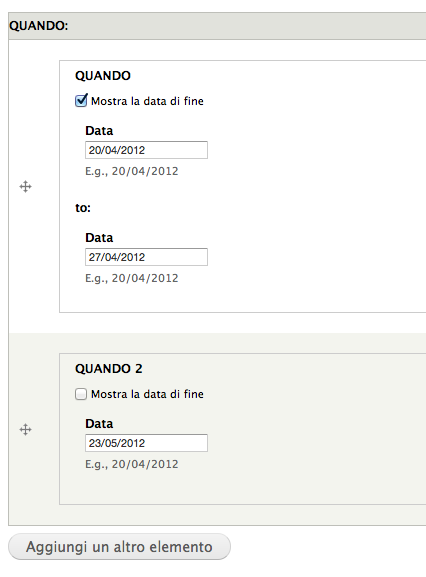
Task: Click the "Mostra la data di fine" label in QUANDO 2
Action: (147, 394)
